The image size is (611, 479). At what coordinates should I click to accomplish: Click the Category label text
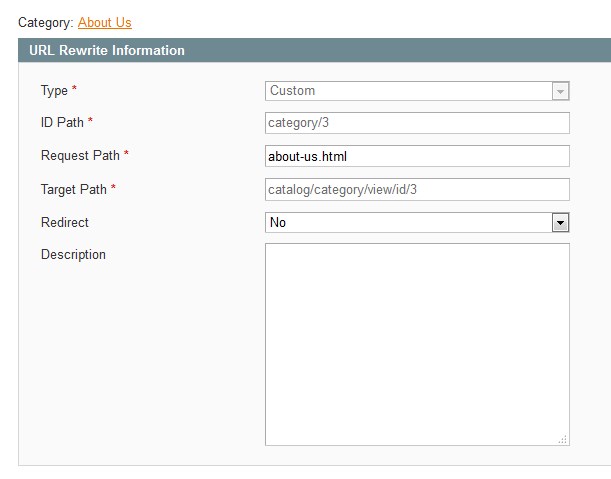coord(46,23)
